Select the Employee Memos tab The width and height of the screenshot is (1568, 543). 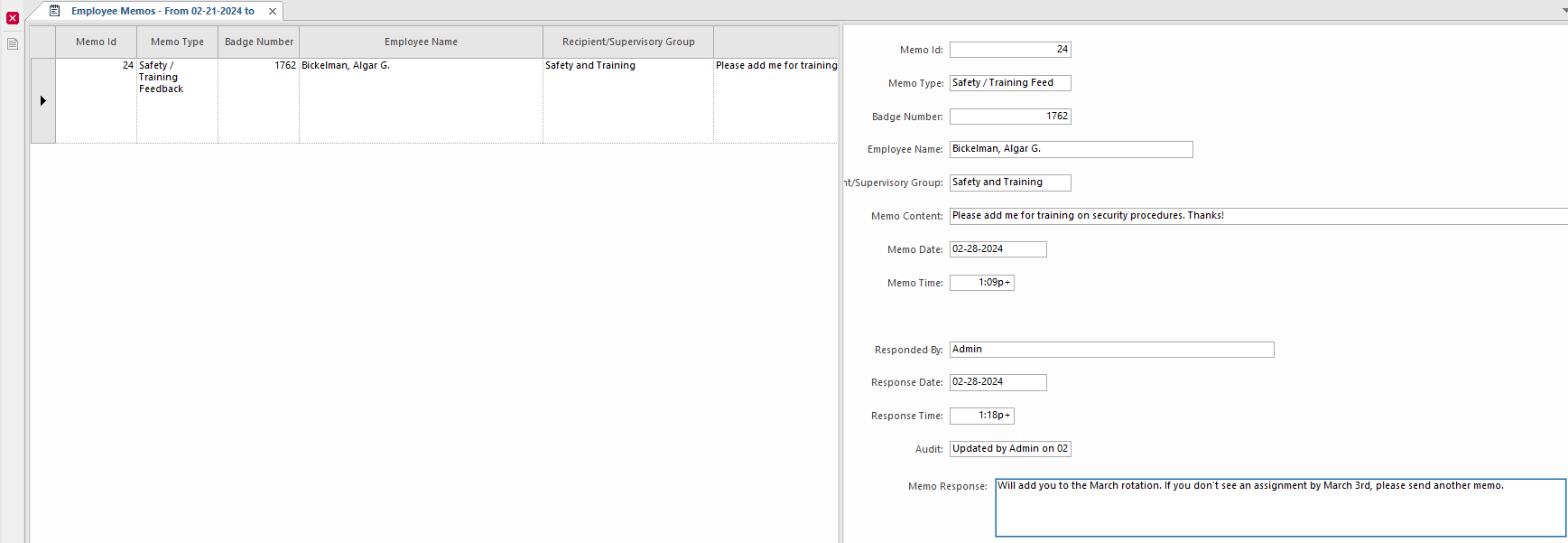[162, 11]
